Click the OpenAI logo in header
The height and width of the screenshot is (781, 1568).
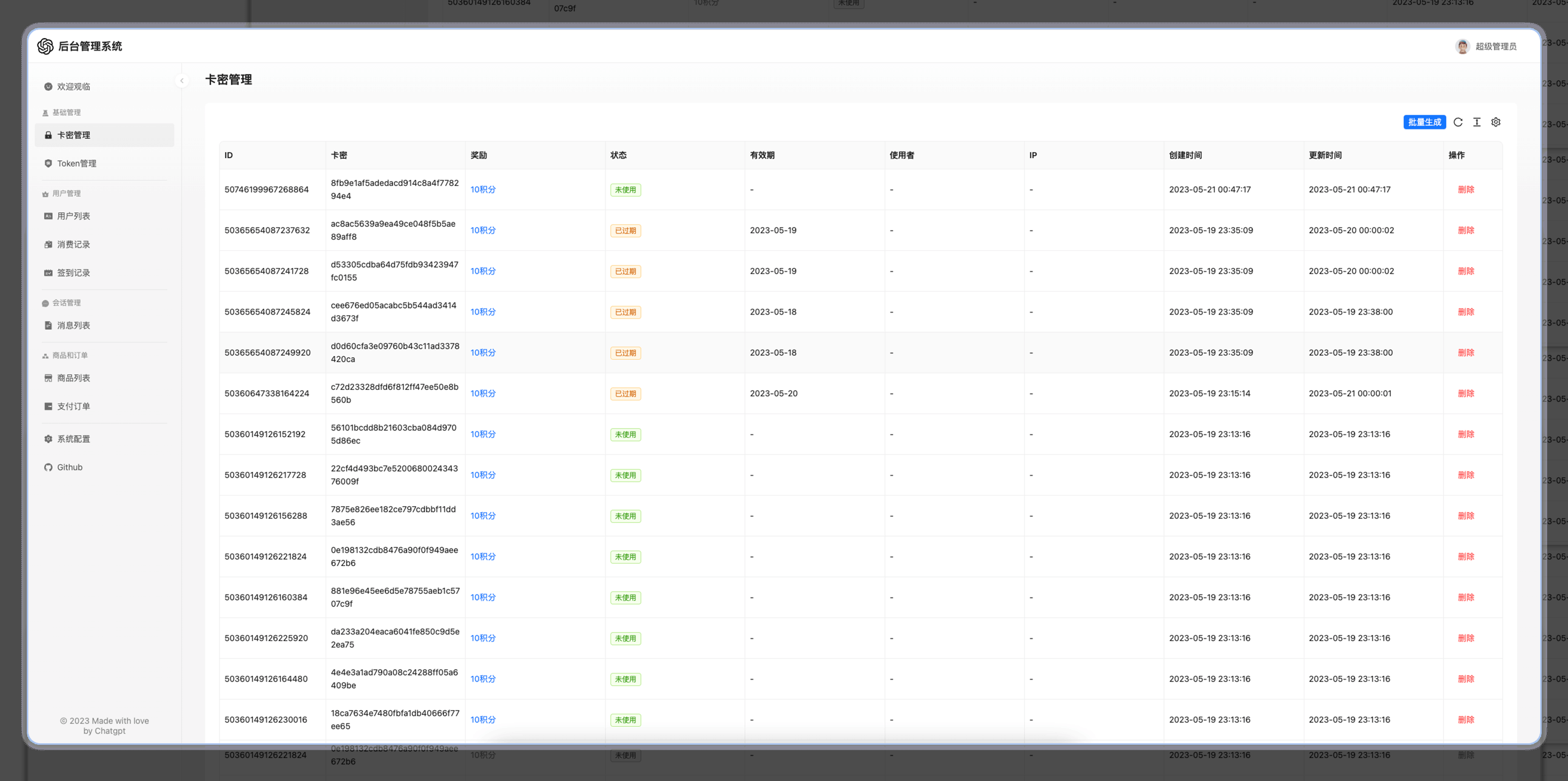46,46
